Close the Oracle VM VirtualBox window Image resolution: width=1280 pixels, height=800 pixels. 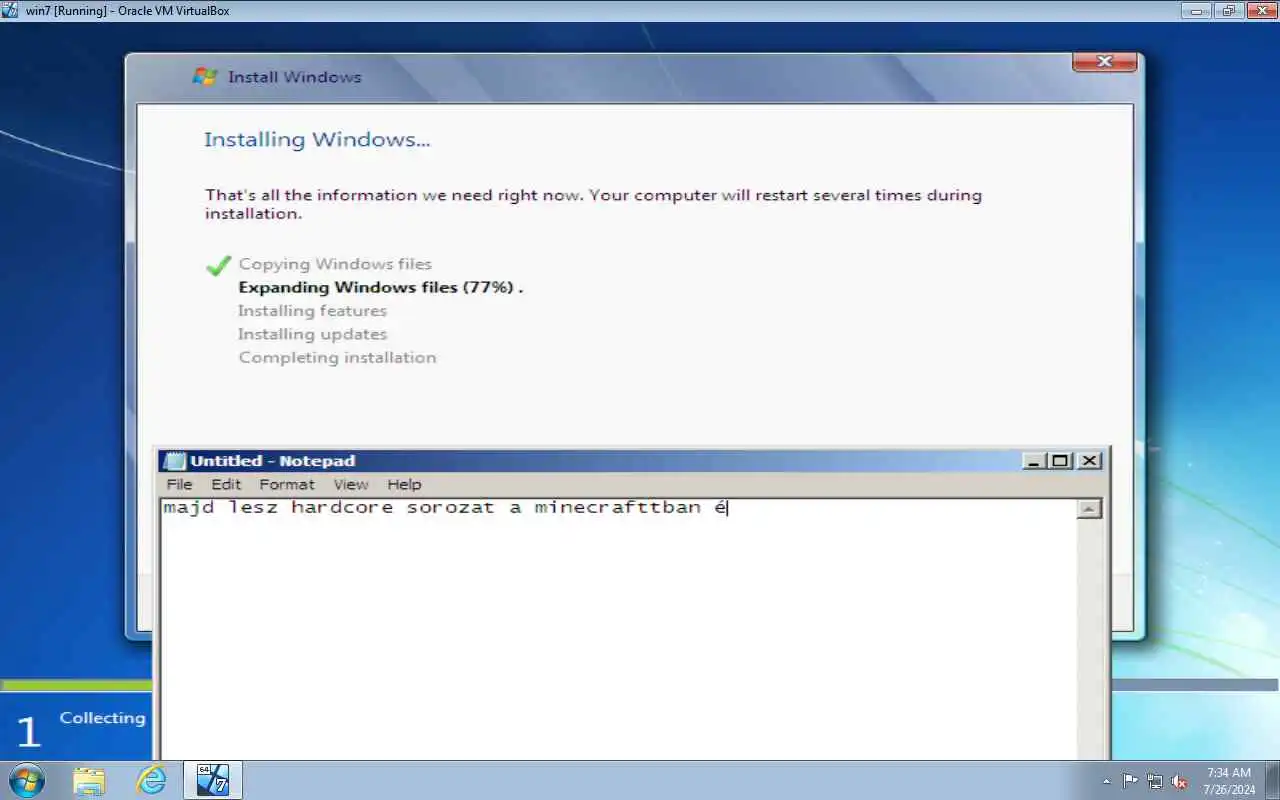pyautogui.click(x=1260, y=10)
